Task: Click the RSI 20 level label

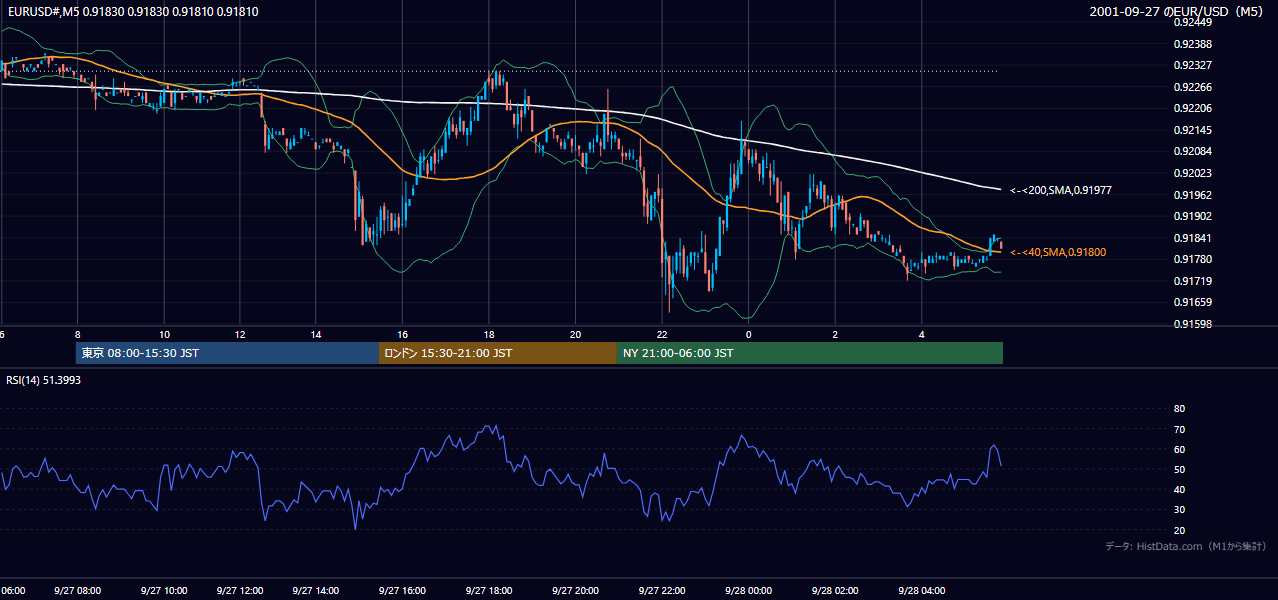Action: pos(1179,530)
